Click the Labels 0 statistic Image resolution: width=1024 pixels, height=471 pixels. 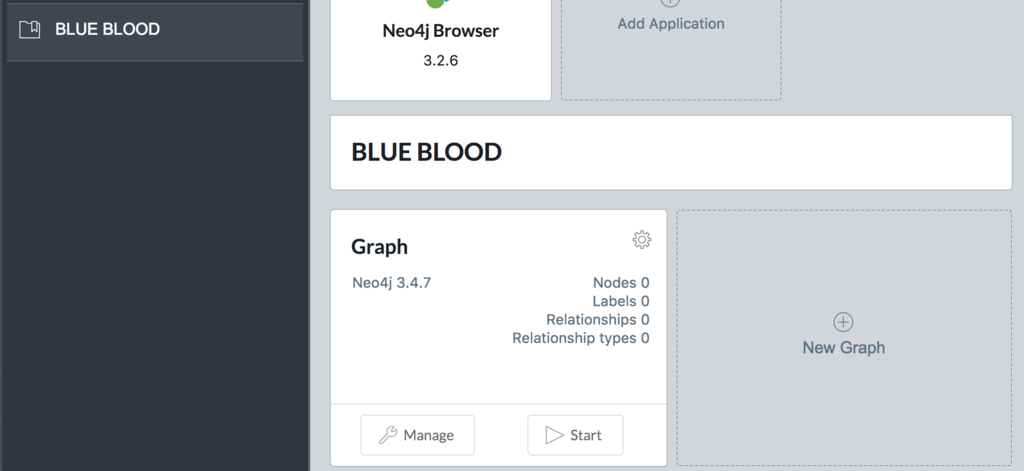click(x=620, y=301)
